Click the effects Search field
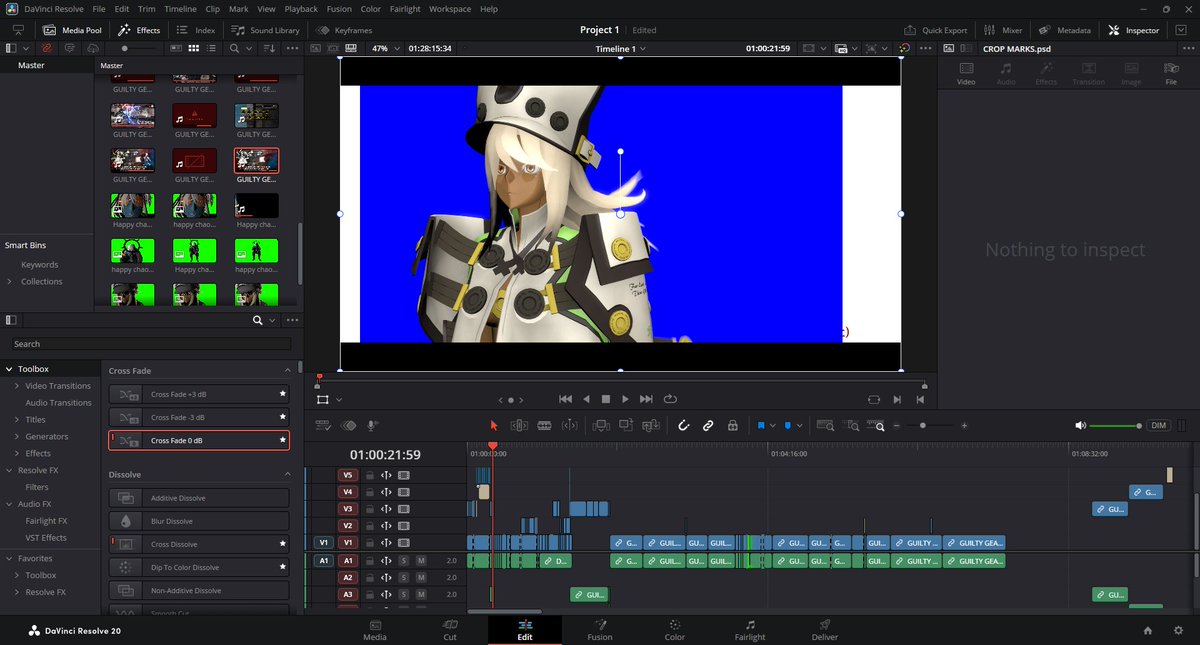 [x=151, y=344]
